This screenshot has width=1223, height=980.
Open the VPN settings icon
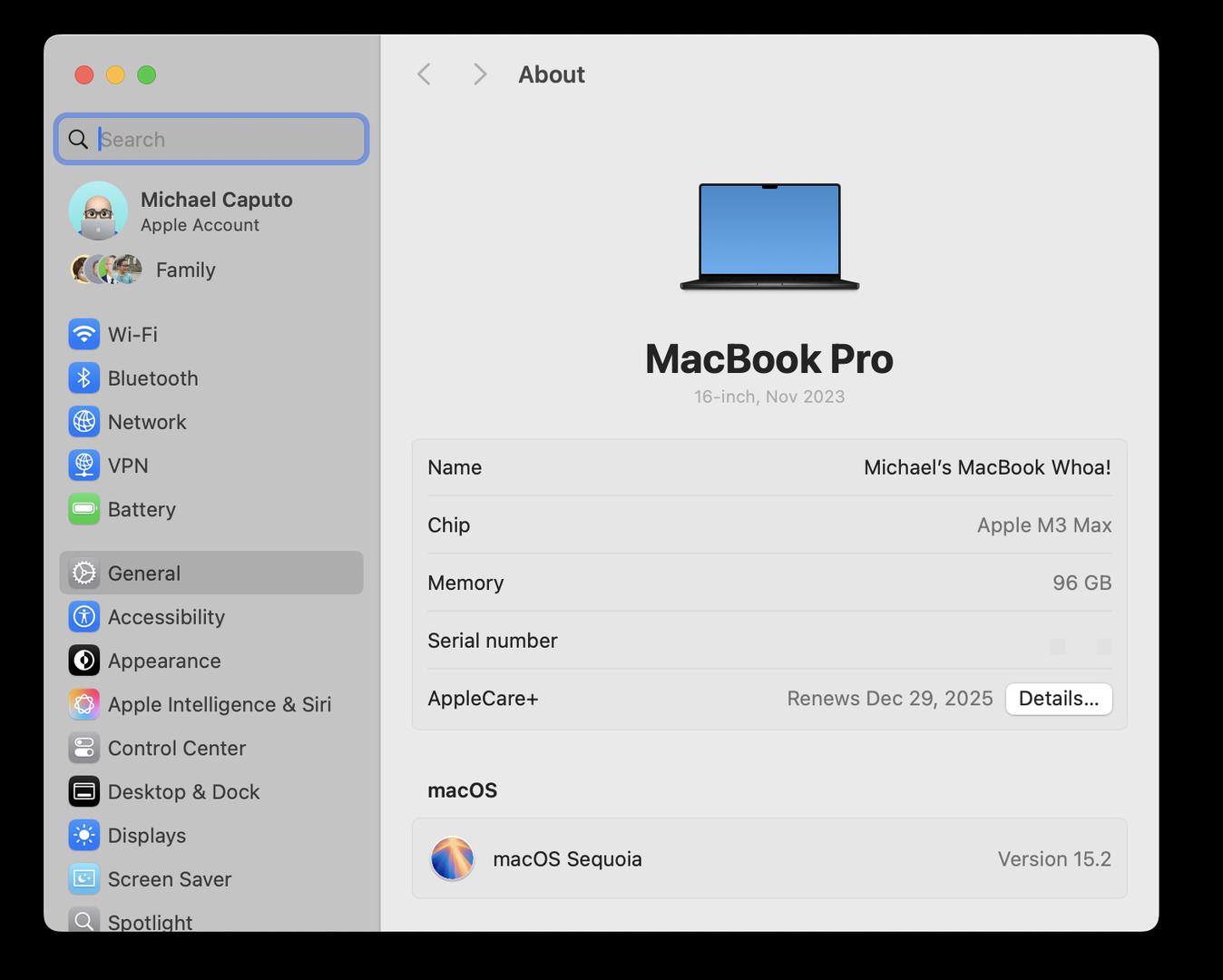click(84, 465)
